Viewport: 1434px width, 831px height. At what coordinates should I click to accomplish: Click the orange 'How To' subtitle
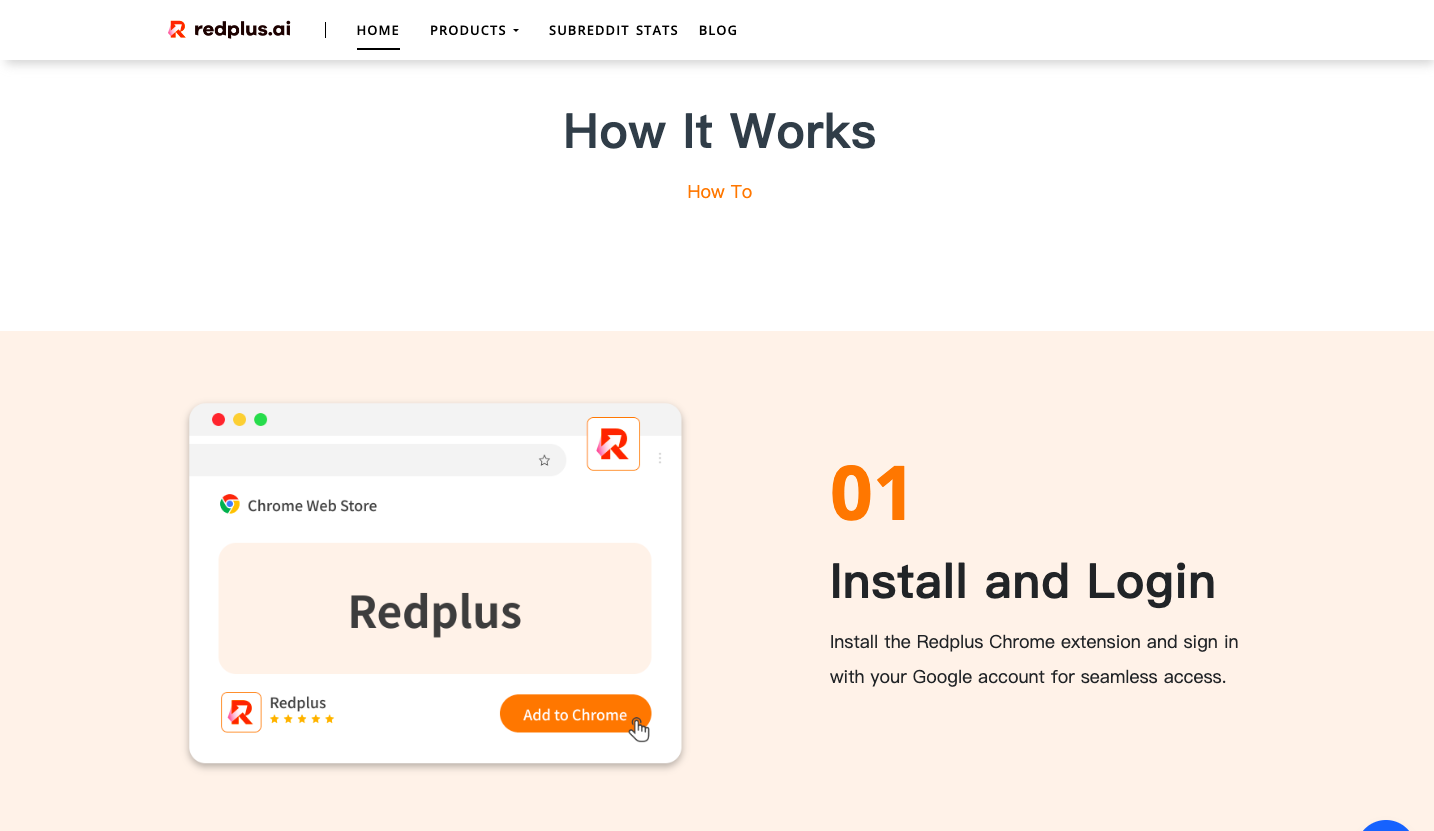(x=720, y=192)
